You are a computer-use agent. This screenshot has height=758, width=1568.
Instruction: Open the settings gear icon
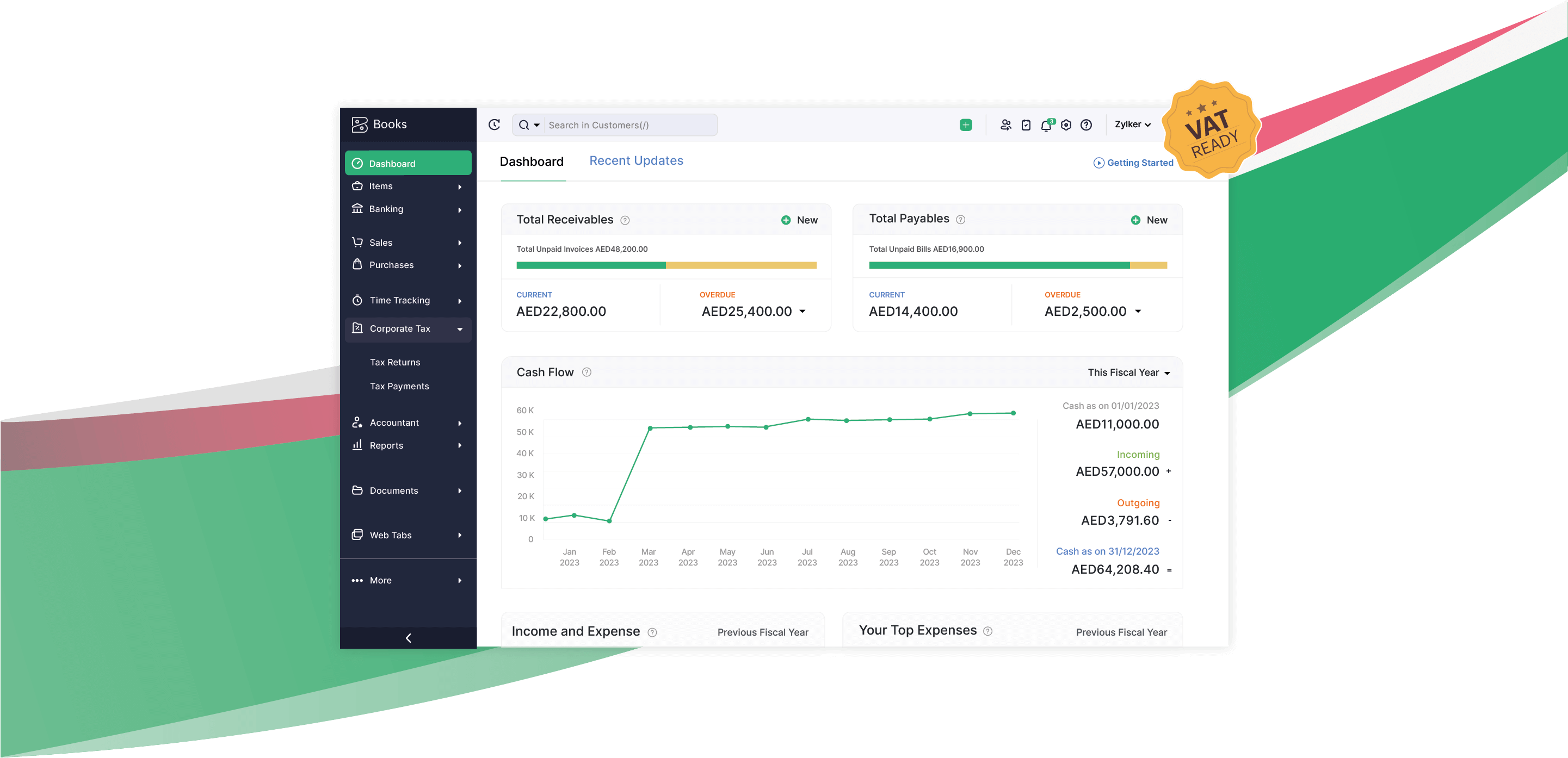coord(1066,125)
